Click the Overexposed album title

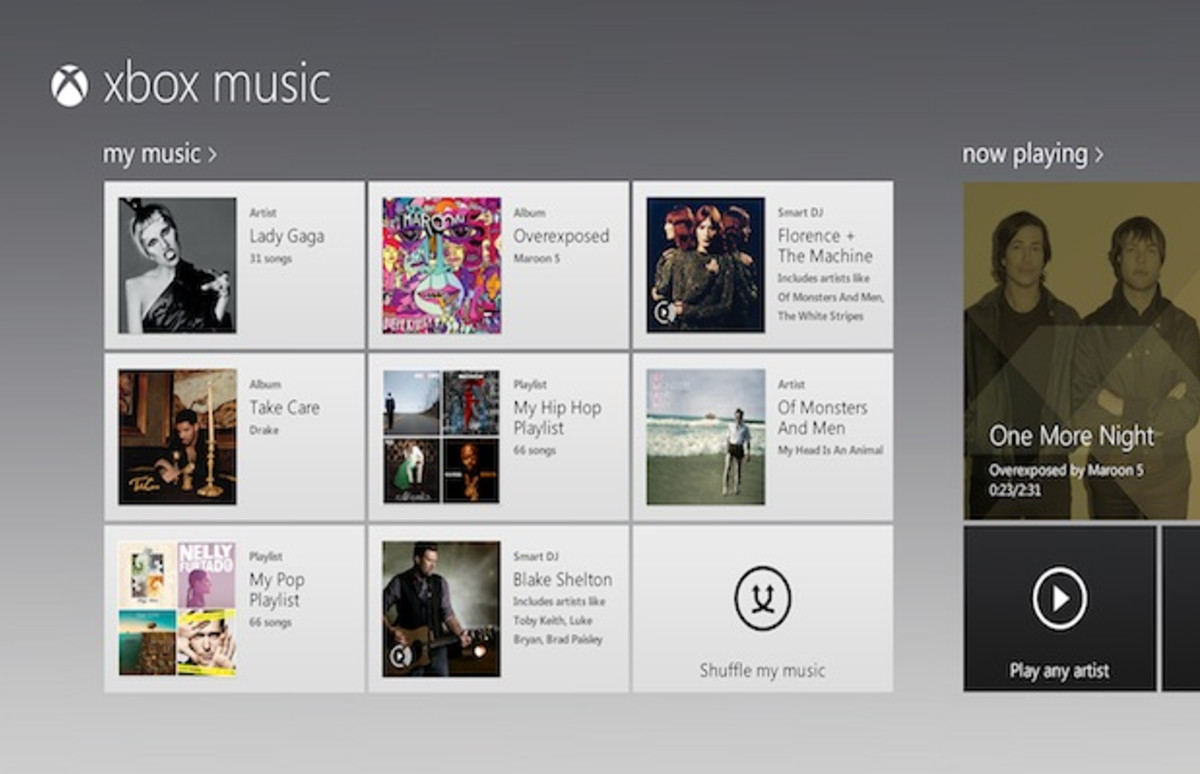point(561,236)
